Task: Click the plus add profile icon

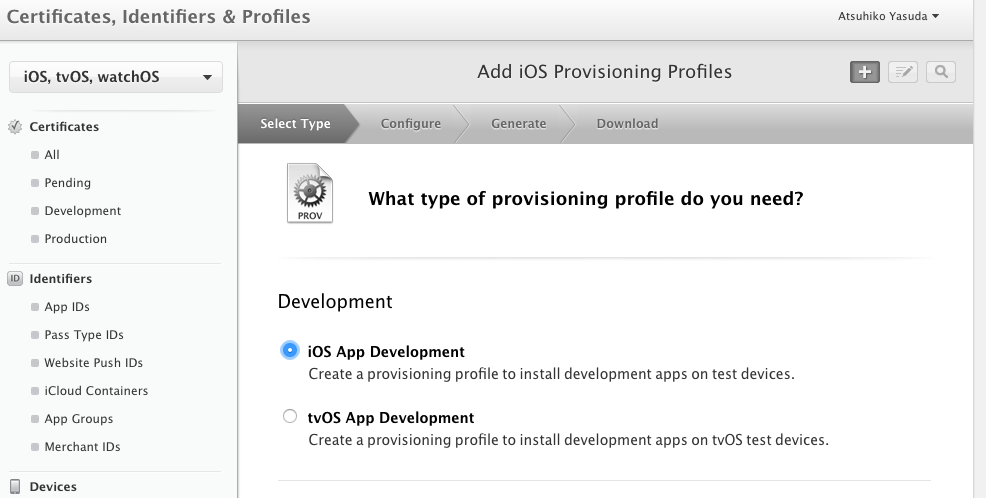Action: coord(865,72)
